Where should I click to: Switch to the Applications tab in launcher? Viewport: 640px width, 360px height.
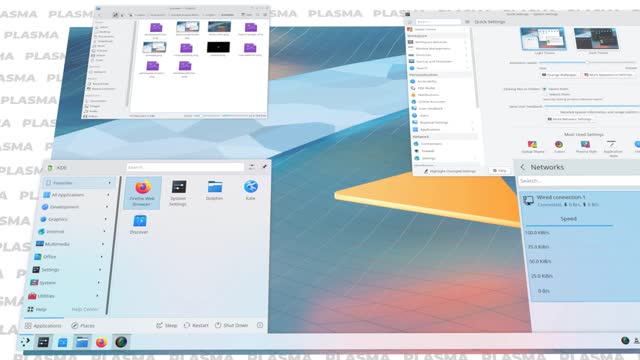pyautogui.click(x=43, y=326)
